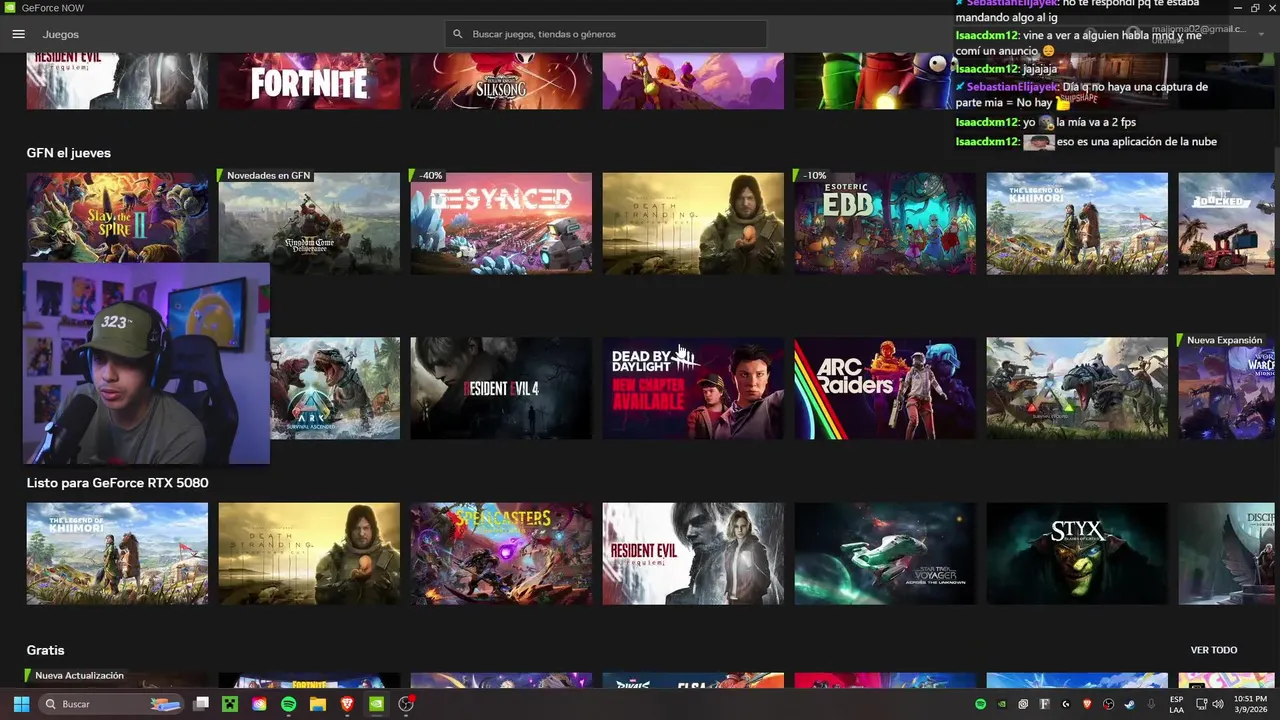Launch Minecraft from the taskbar

230,704
